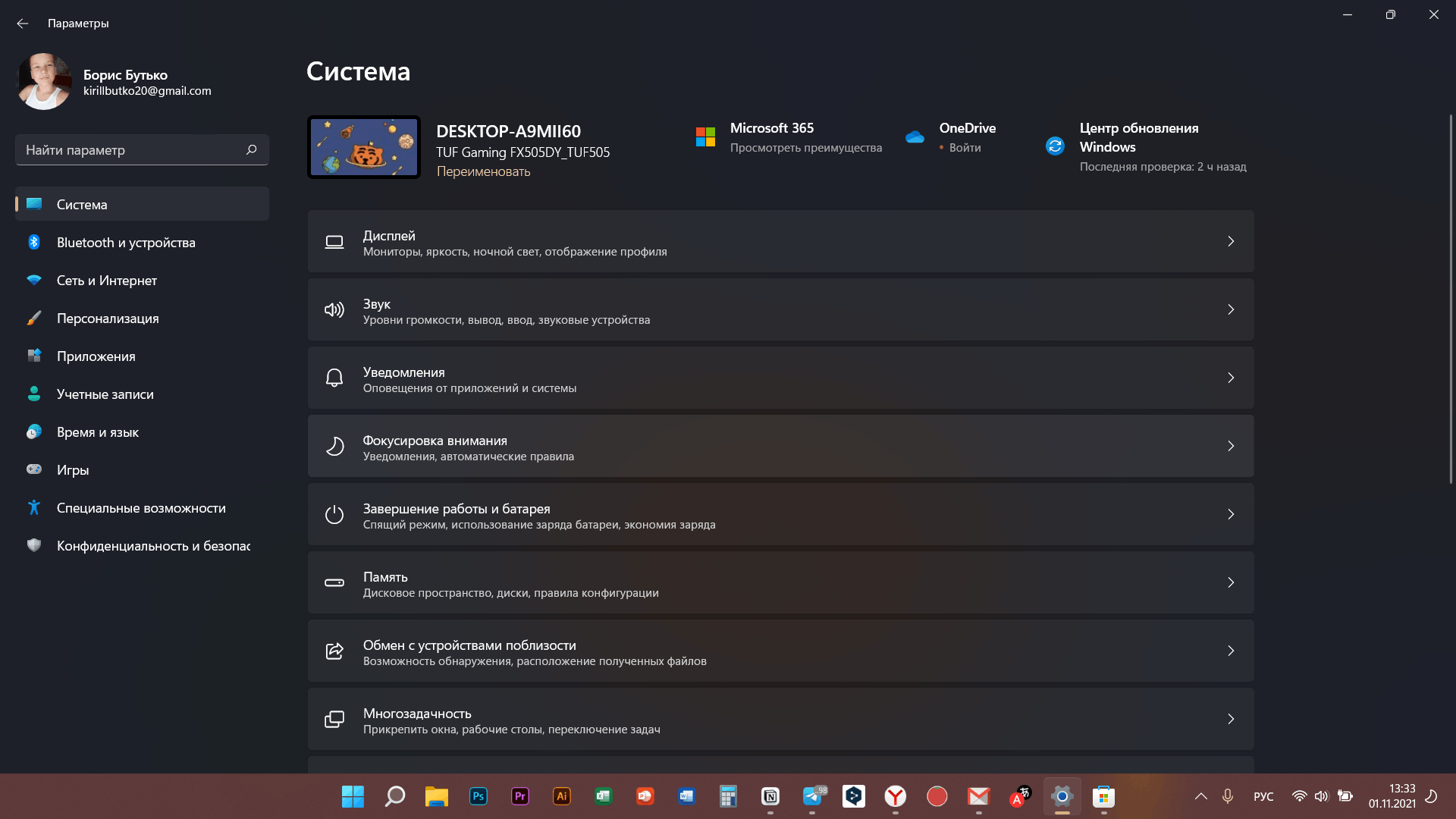Open Игры section

coord(142,469)
